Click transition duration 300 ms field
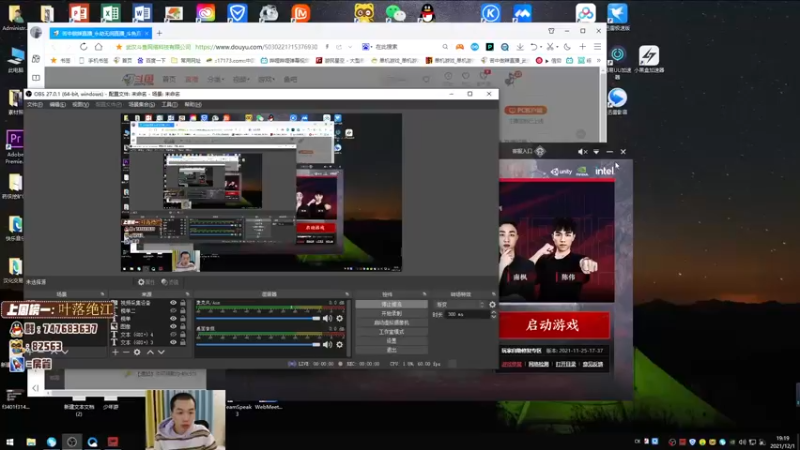Viewport: 800px width, 450px height. [467, 315]
